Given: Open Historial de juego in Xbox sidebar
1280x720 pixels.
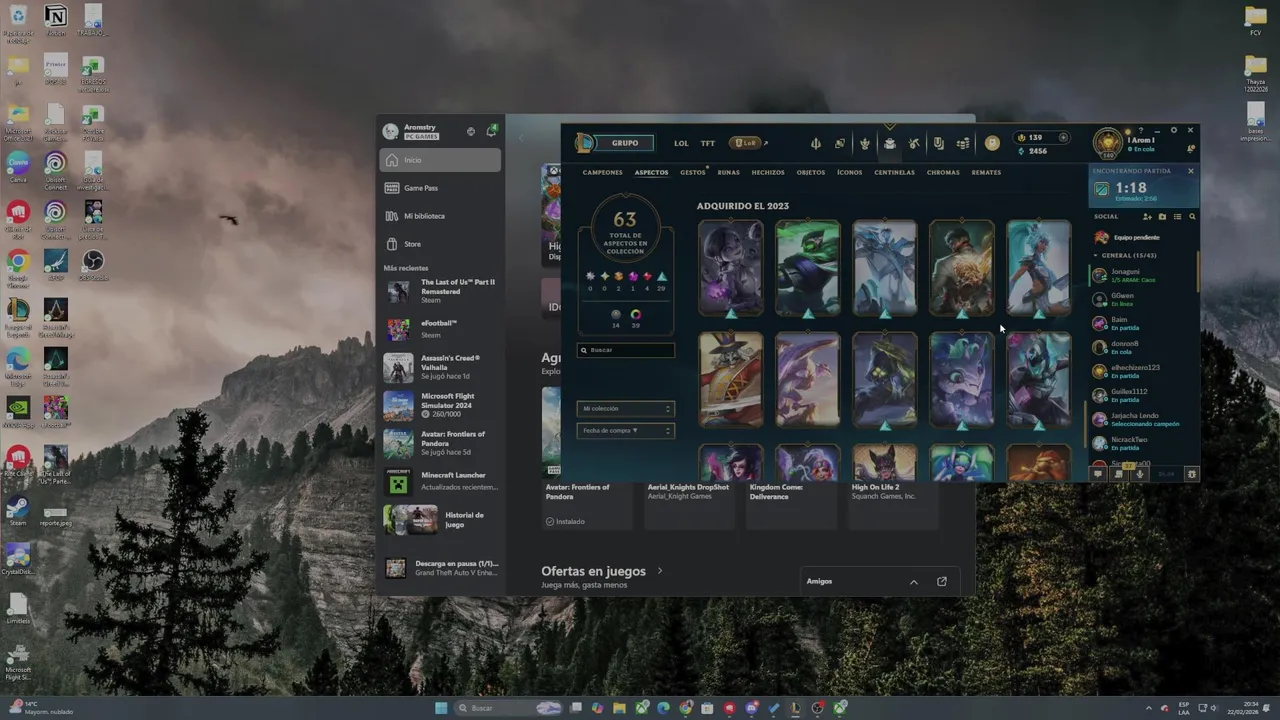Looking at the screenshot, I should pyautogui.click(x=440, y=520).
